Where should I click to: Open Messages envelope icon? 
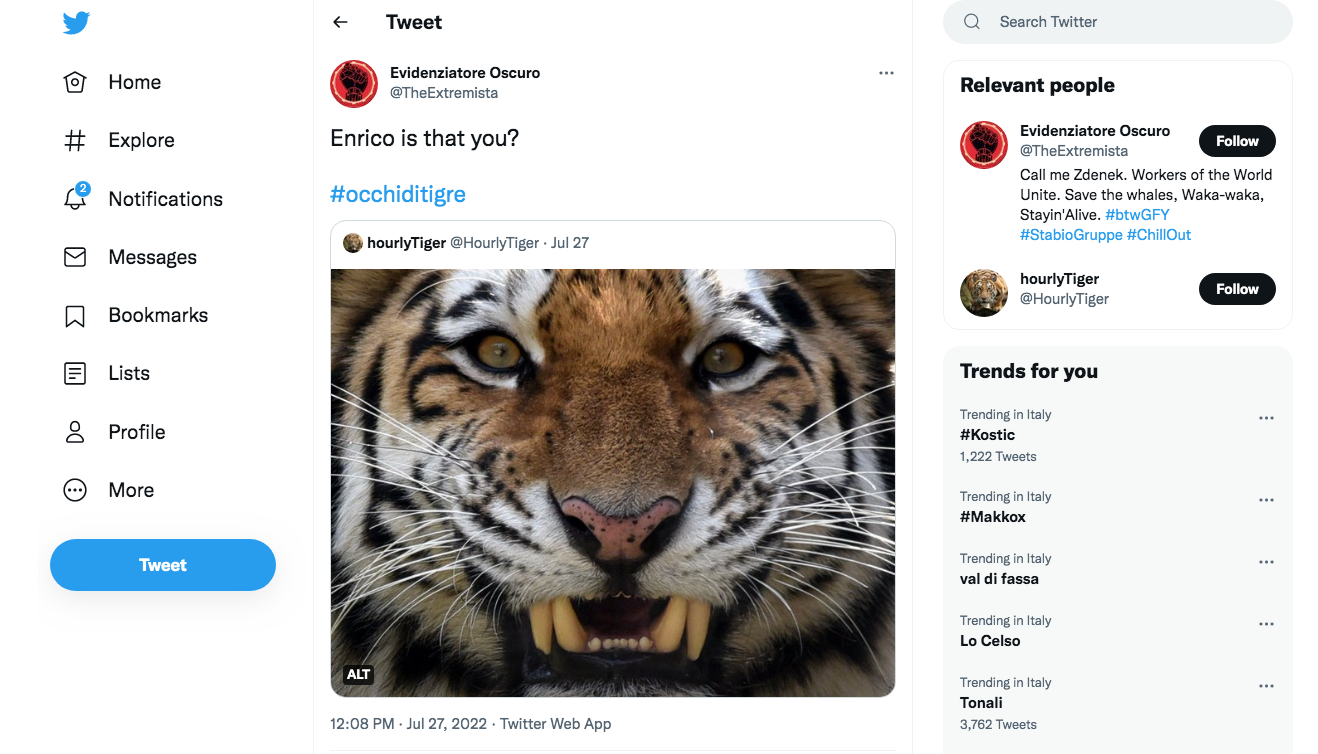(75, 257)
